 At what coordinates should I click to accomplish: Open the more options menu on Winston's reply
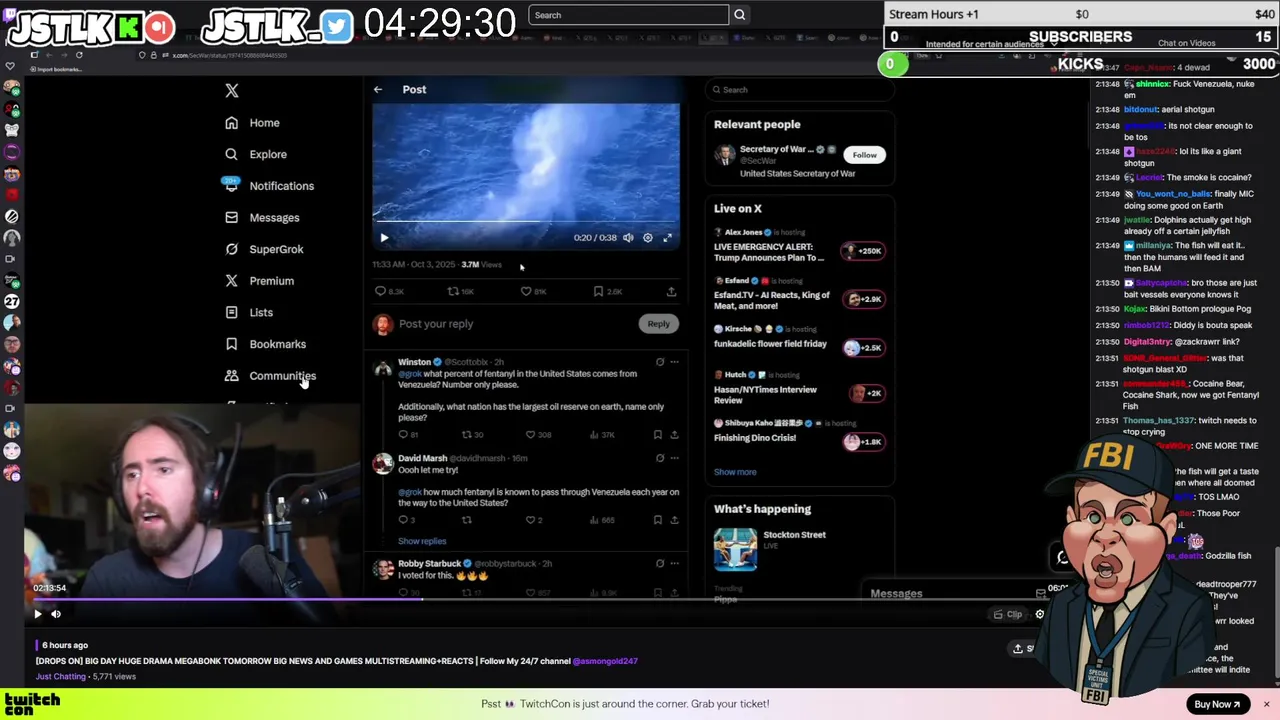(x=674, y=362)
